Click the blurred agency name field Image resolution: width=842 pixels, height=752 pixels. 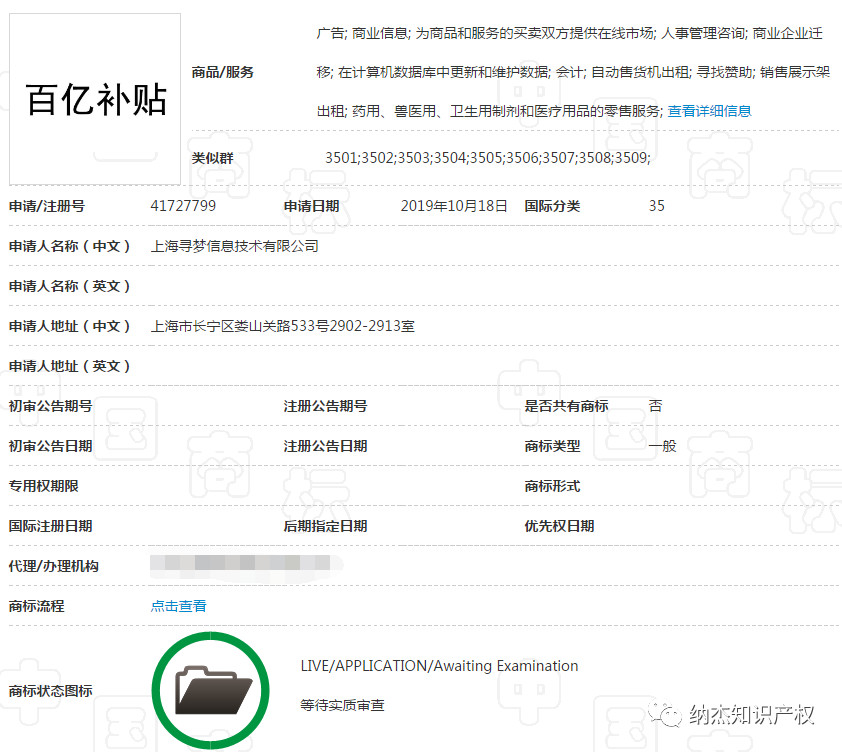point(246,565)
